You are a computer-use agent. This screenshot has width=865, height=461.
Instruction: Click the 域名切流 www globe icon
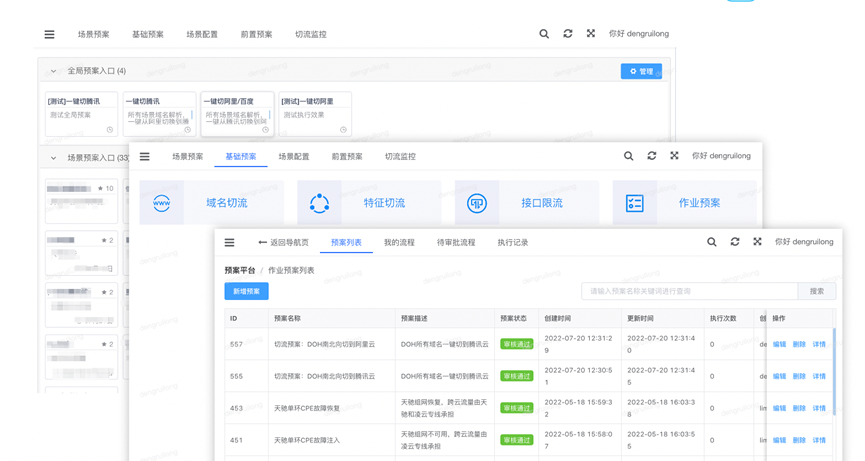pos(162,203)
